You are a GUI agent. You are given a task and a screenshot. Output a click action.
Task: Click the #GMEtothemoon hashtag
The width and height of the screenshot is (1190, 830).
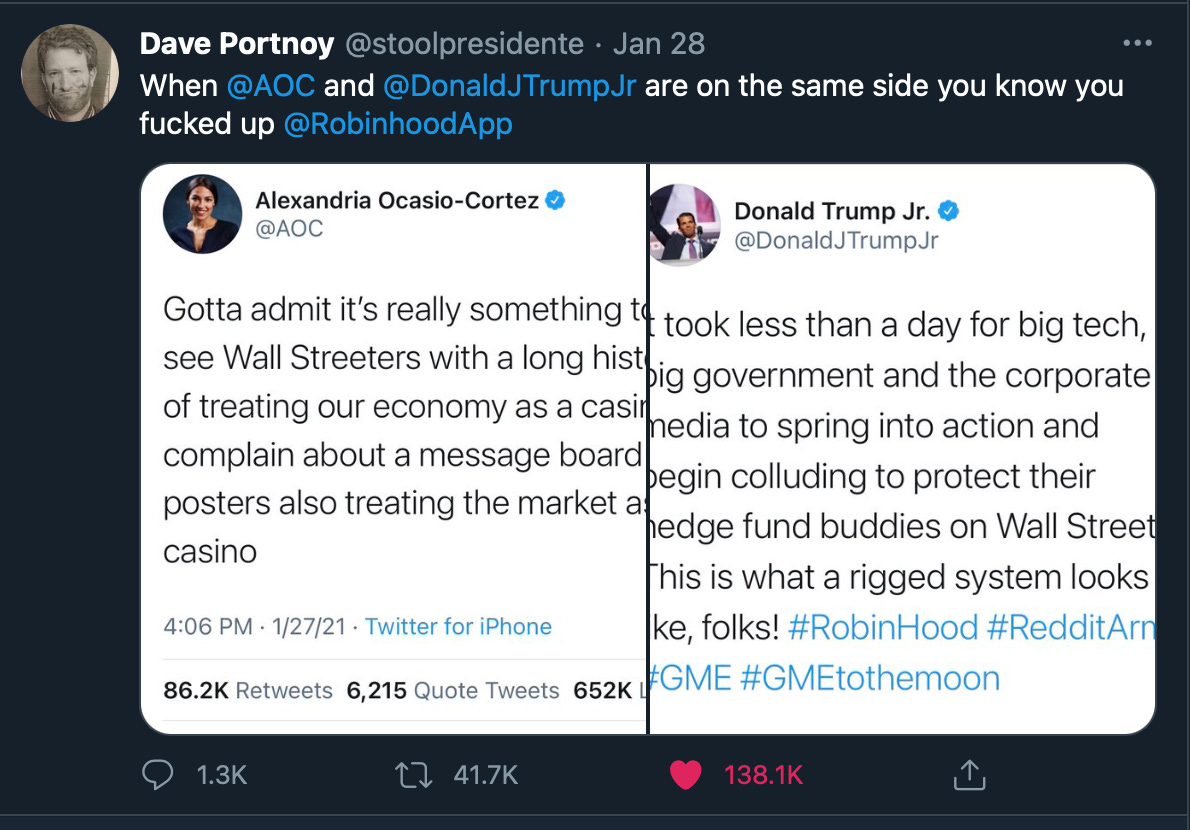[x=870, y=678]
